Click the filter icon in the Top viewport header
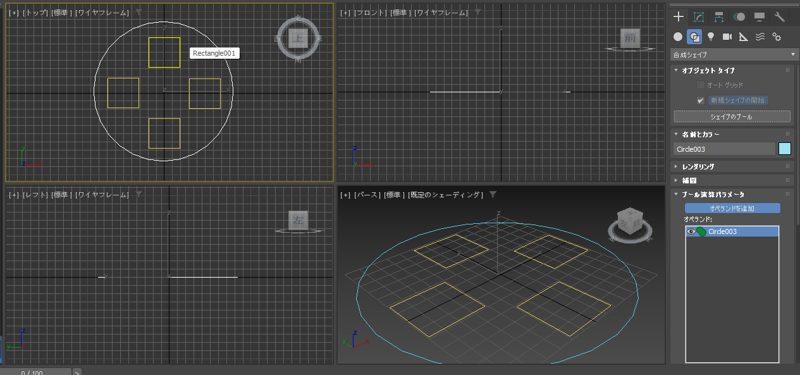Image resolution: width=800 pixels, height=375 pixels. pyautogui.click(x=139, y=12)
